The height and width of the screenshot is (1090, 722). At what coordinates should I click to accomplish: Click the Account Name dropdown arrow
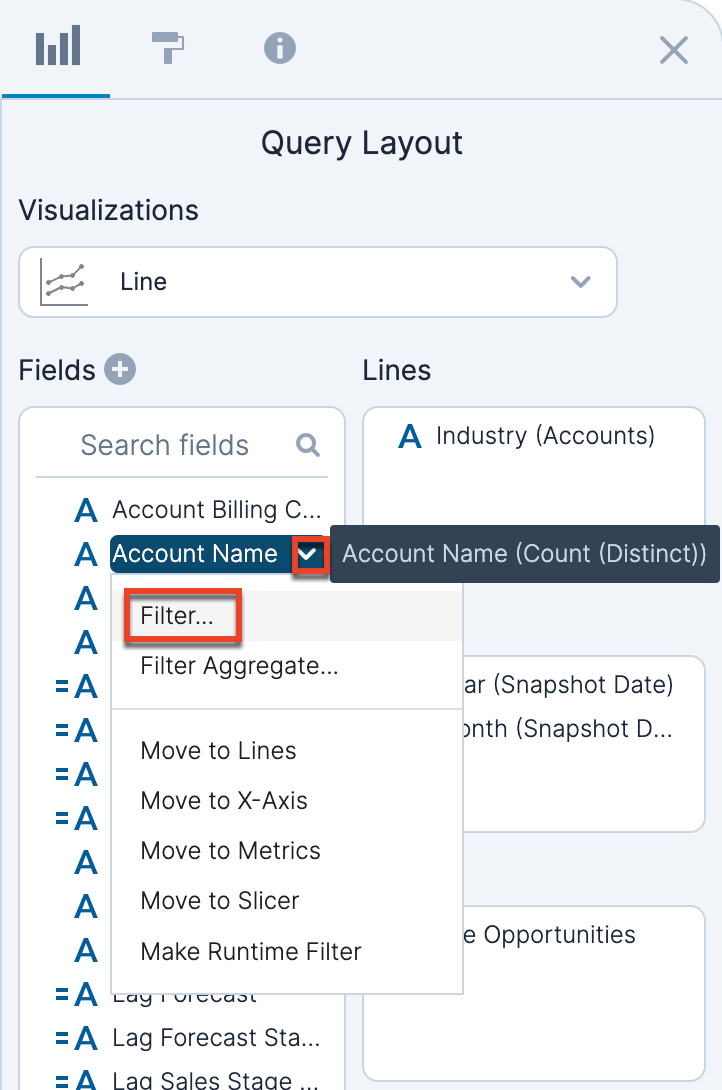310,554
